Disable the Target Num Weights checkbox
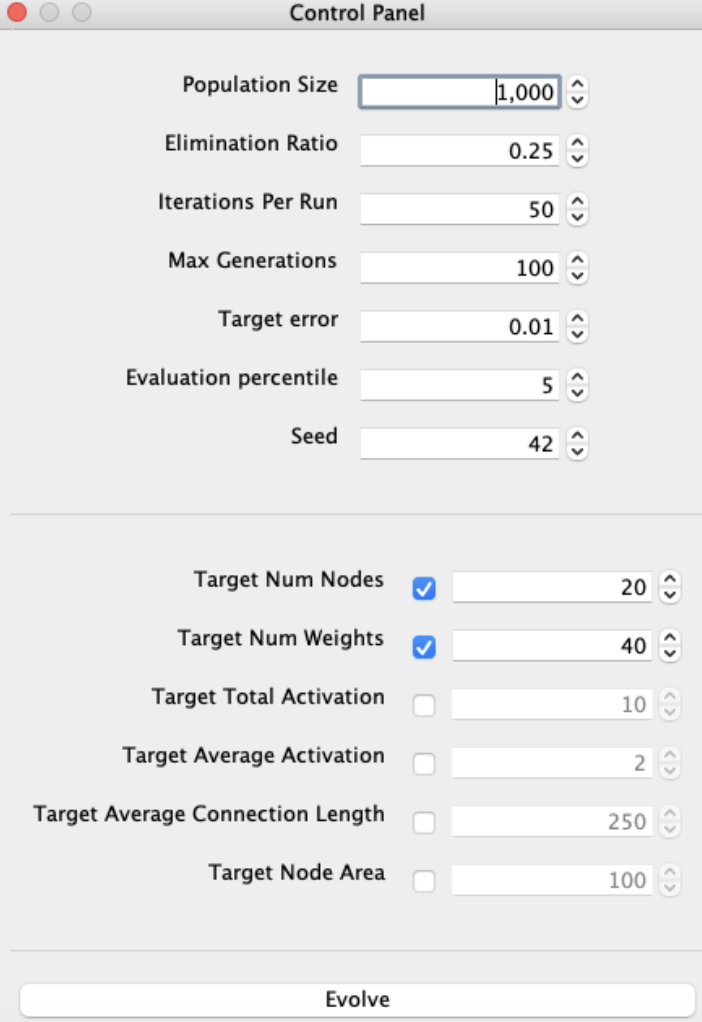The height and width of the screenshot is (1022, 702). [424, 647]
